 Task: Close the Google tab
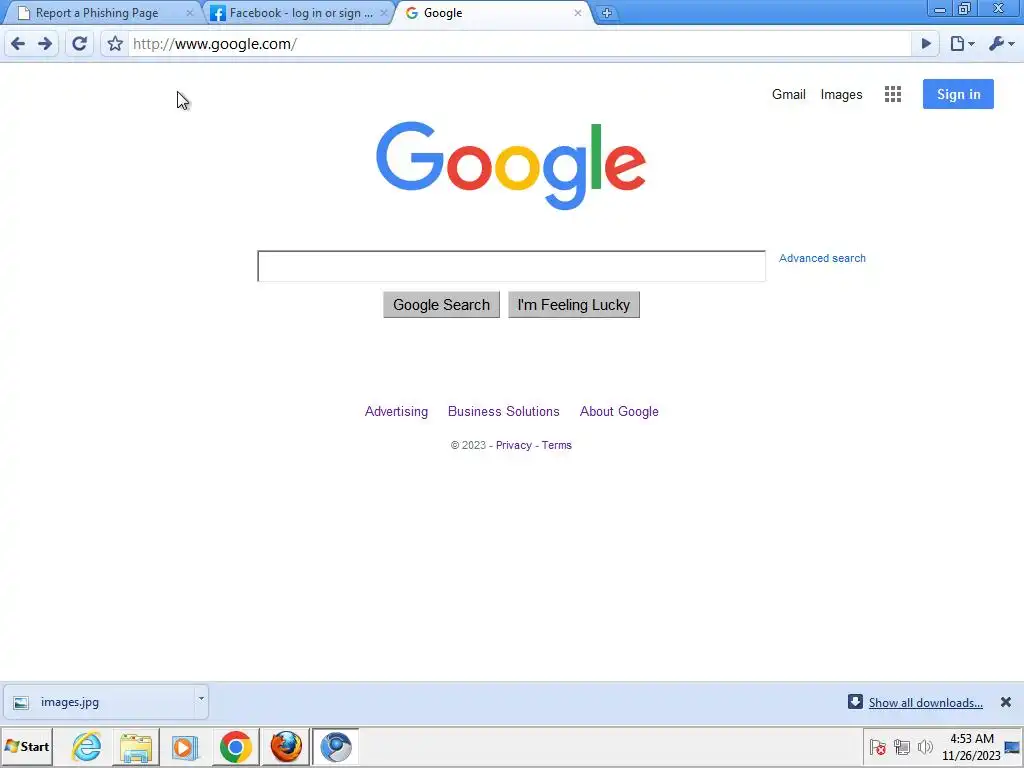pos(577,13)
